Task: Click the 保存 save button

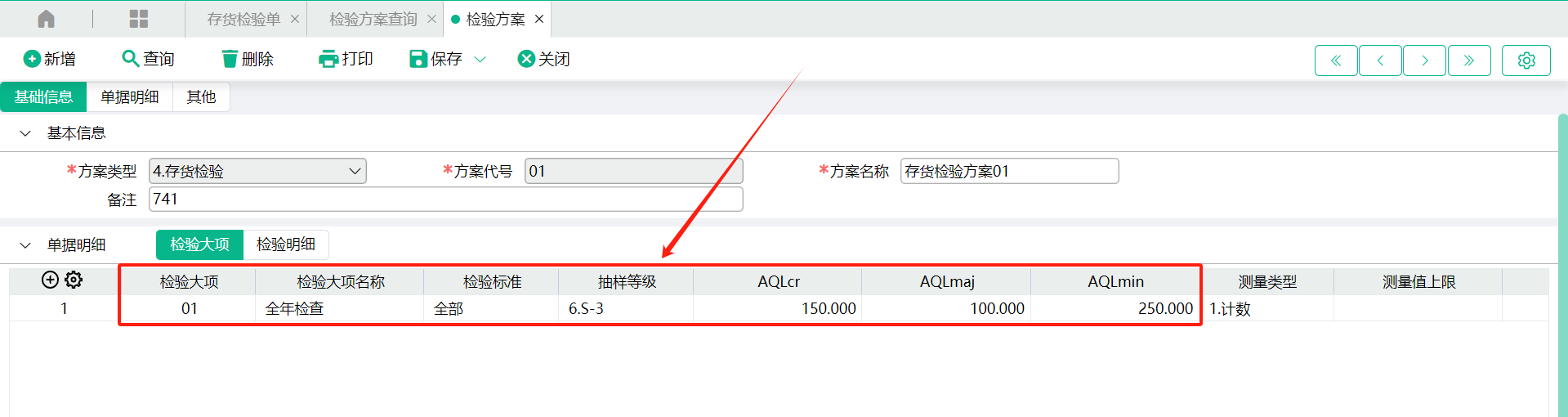Action: pyautogui.click(x=436, y=59)
